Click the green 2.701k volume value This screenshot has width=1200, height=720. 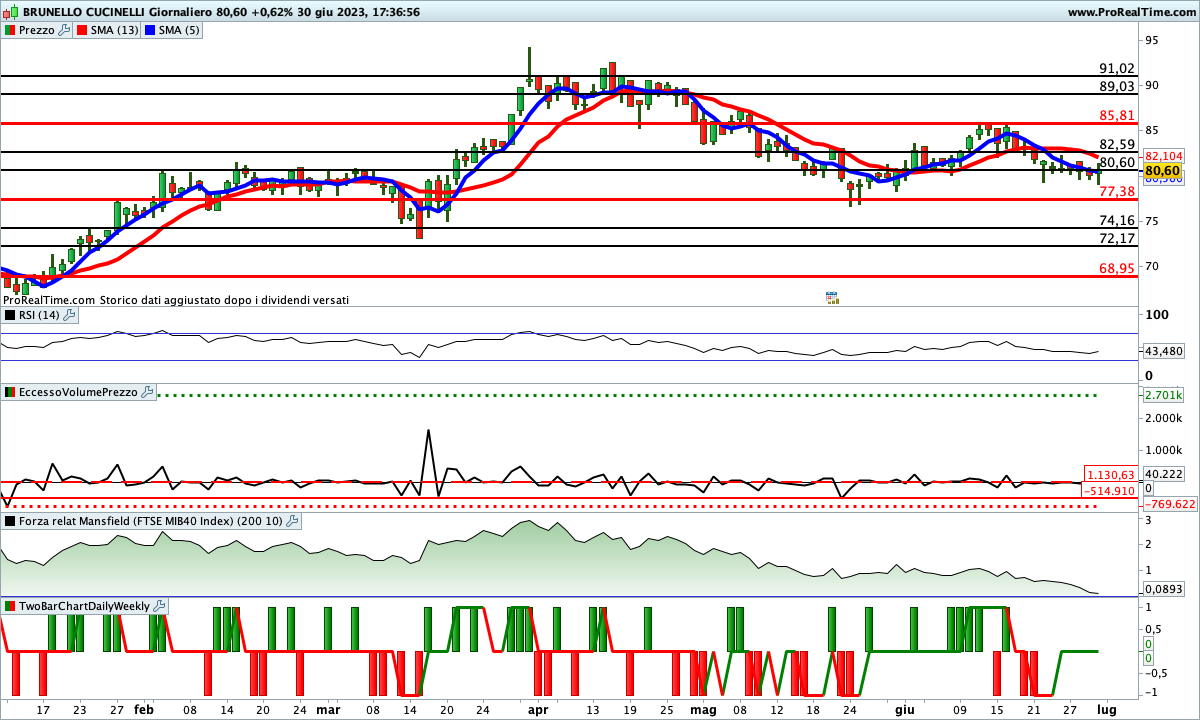coord(1164,394)
